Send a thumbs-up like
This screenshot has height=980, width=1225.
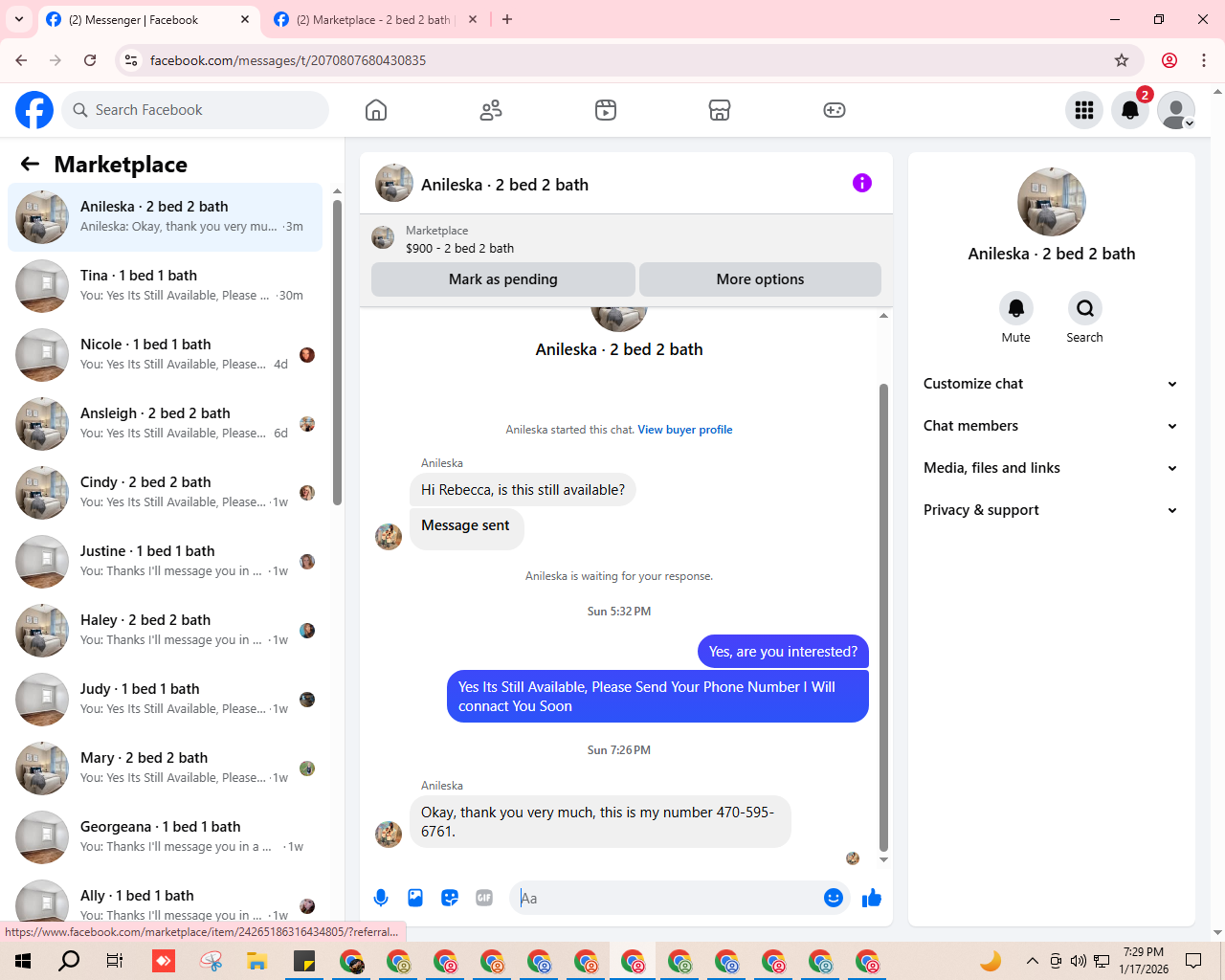(872, 898)
